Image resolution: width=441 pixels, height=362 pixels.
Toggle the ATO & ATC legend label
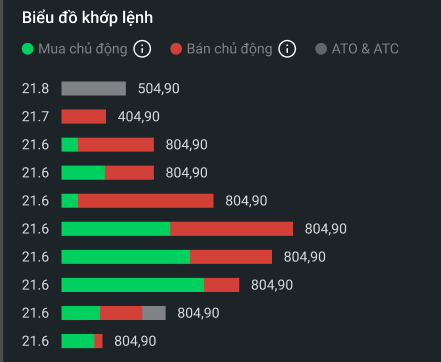click(x=365, y=49)
